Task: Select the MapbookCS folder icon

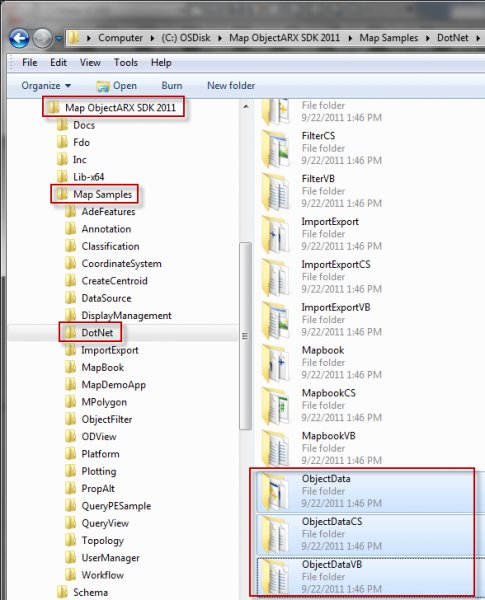Action: click(x=275, y=406)
